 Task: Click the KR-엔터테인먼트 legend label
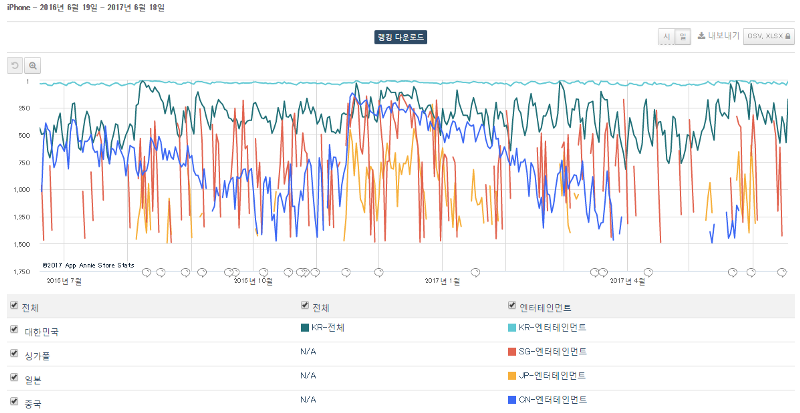tap(552, 328)
